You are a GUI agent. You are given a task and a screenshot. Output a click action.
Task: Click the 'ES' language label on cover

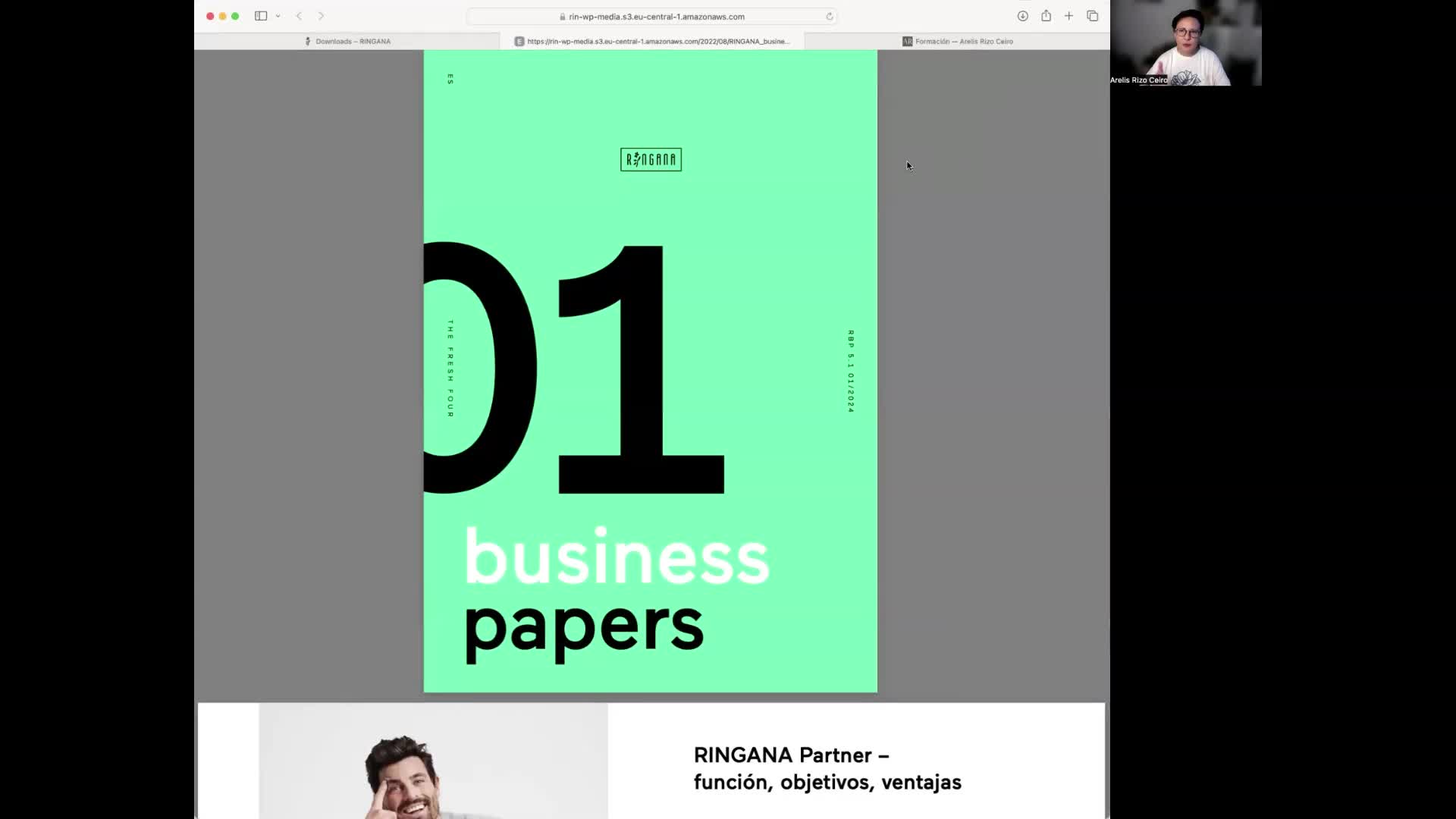pyautogui.click(x=450, y=79)
